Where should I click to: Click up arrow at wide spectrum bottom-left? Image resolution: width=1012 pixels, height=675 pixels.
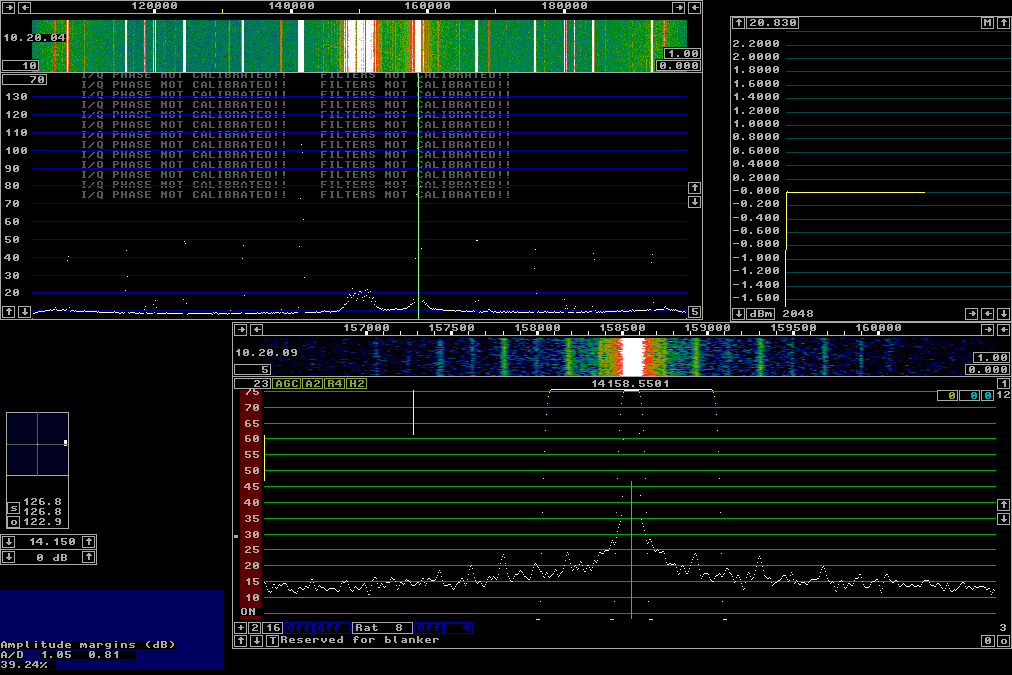pyautogui.click(x=8, y=312)
